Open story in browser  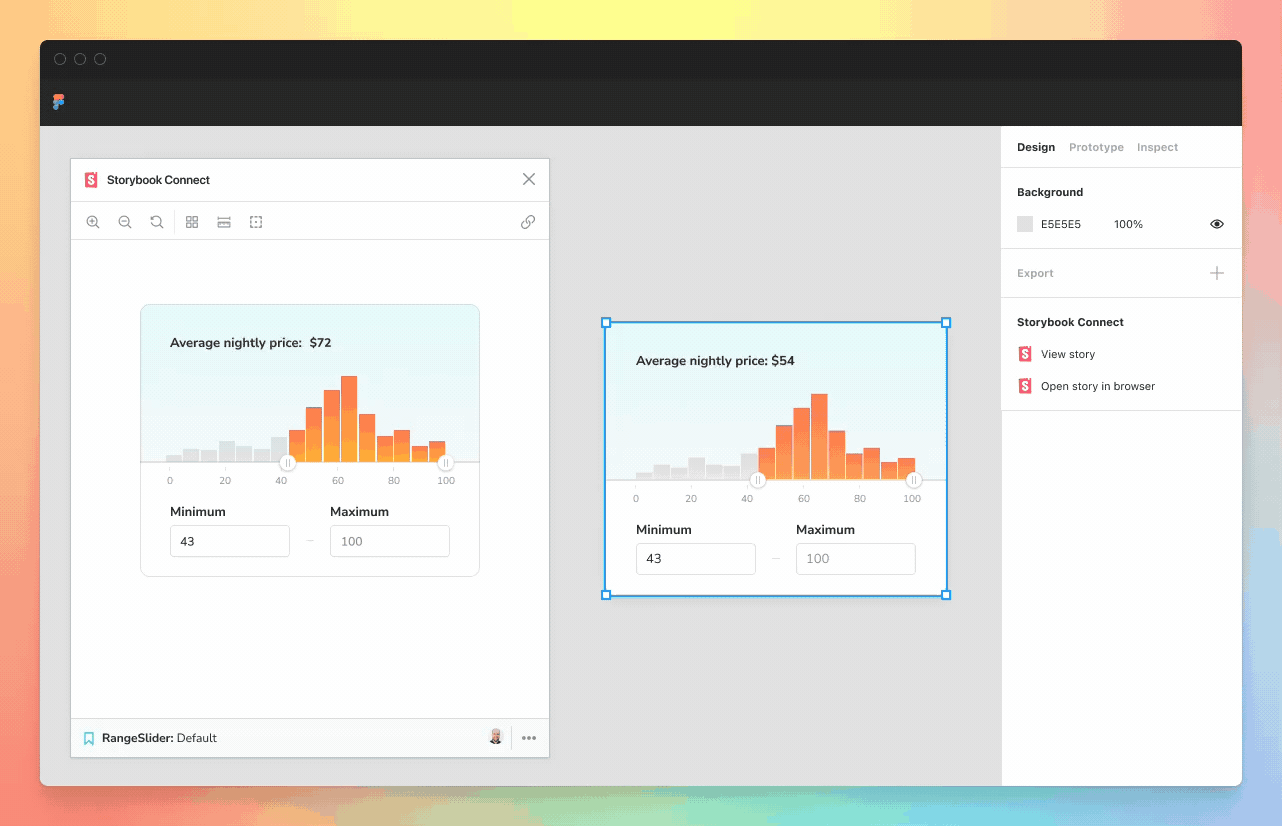point(1097,386)
